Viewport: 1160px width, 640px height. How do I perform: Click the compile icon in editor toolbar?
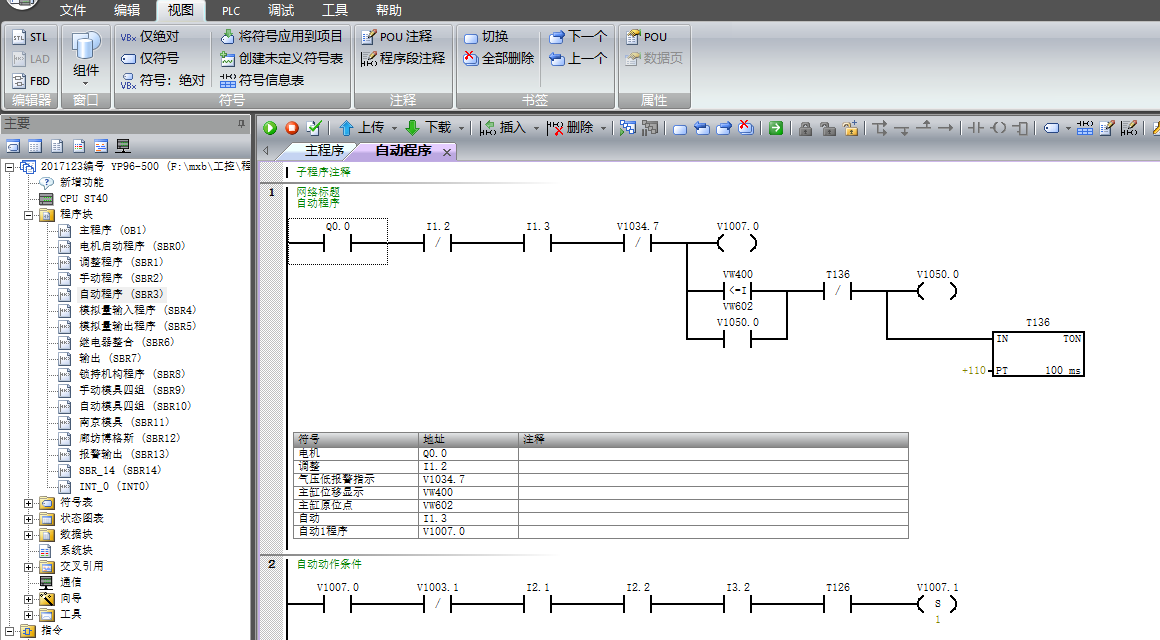[x=313, y=128]
